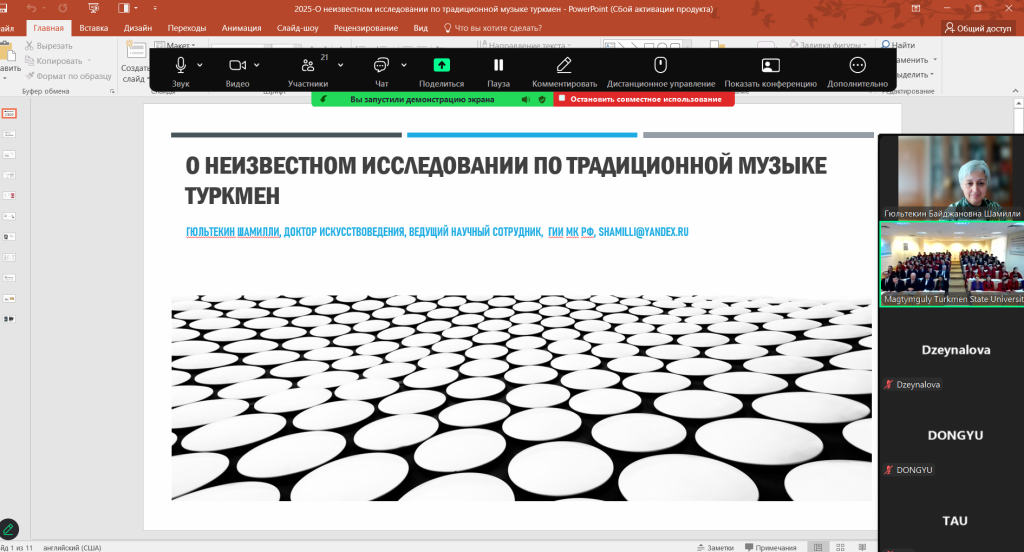Expand participants options arrow
1024x552 pixels.
340,65
